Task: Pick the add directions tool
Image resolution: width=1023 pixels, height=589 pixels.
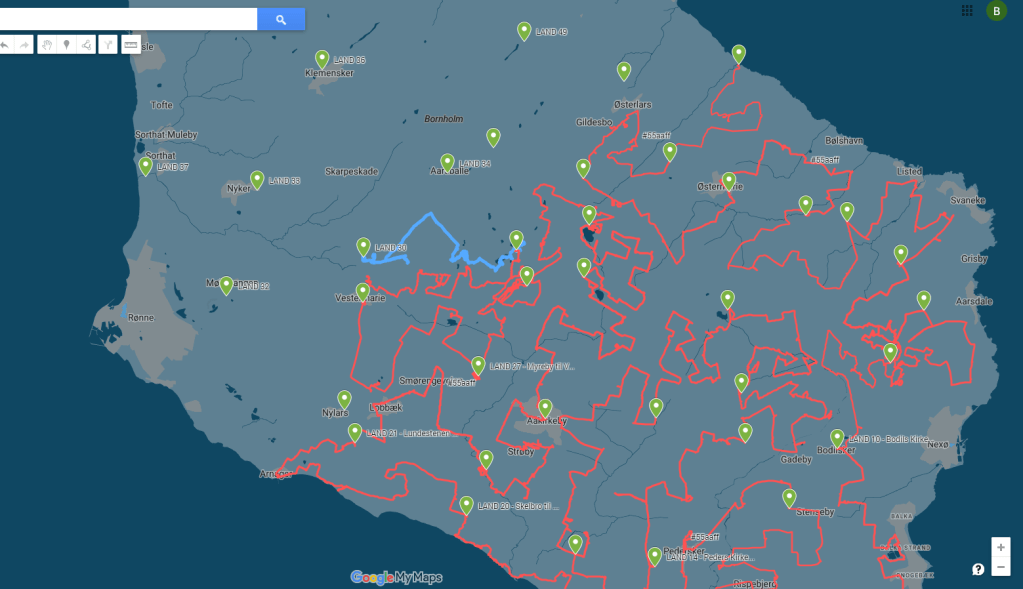Action: point(108,45)
